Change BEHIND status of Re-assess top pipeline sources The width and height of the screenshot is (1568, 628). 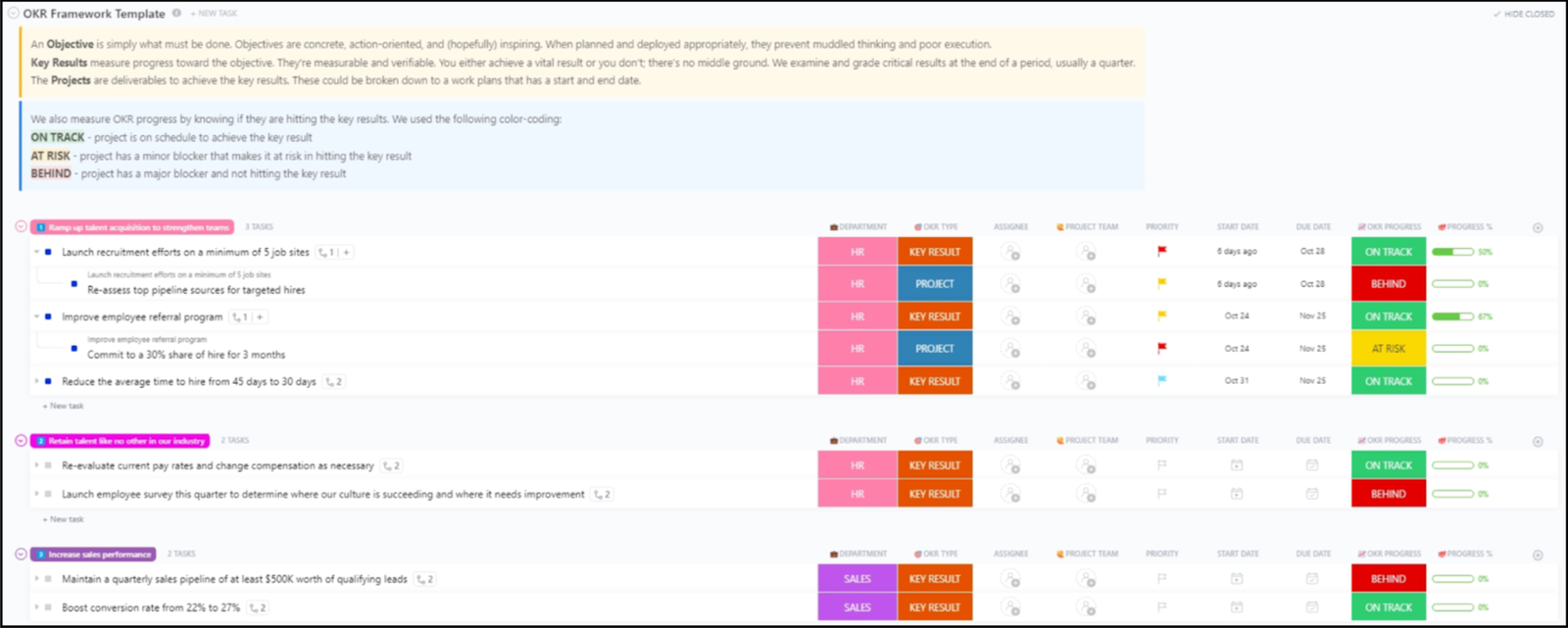pos(1389,284)
